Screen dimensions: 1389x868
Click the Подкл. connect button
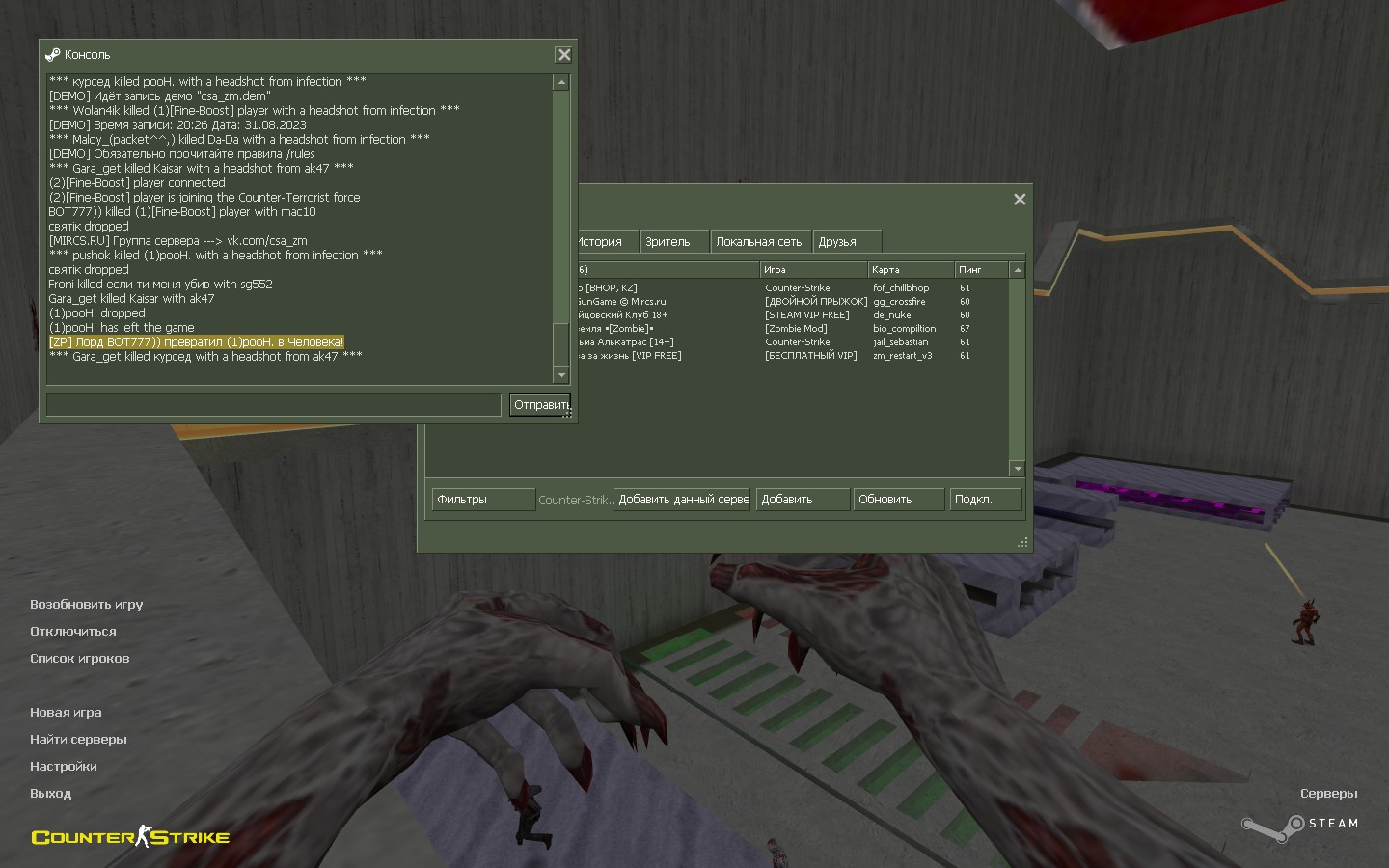985,500
